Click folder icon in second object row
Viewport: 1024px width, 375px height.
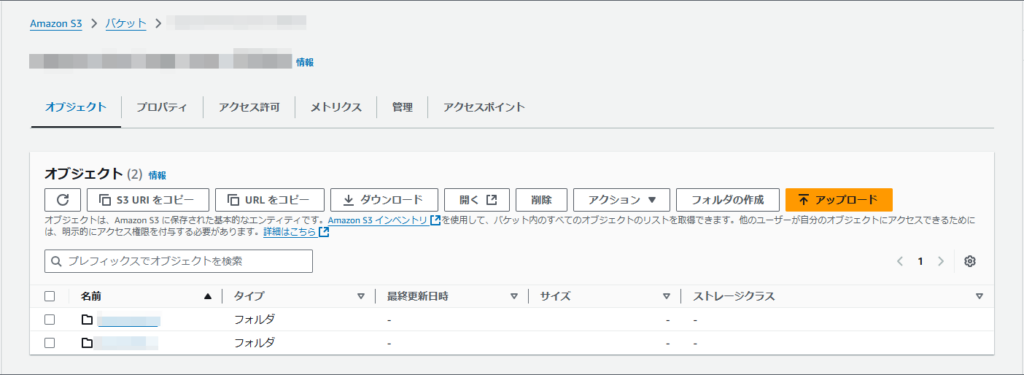coord(87,342)
